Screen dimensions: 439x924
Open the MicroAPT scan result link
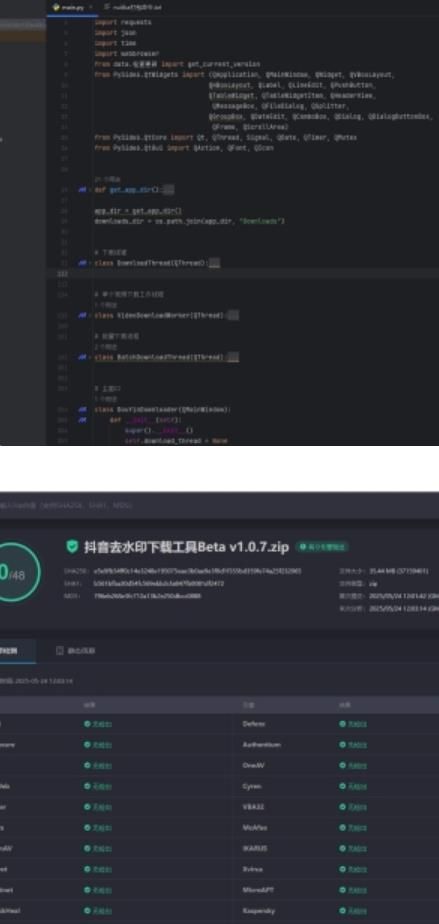(x=357, y=890)
